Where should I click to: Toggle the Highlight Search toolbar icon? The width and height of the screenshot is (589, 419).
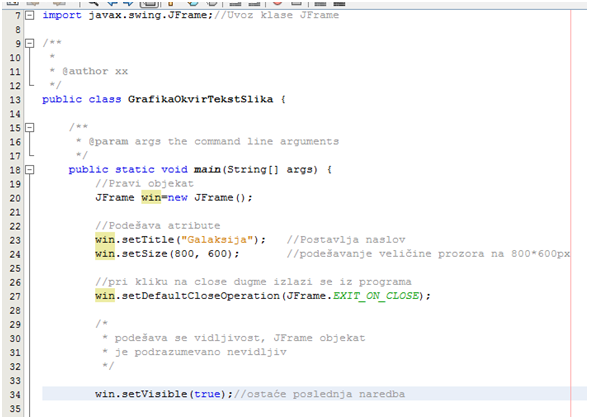[149, 3]
